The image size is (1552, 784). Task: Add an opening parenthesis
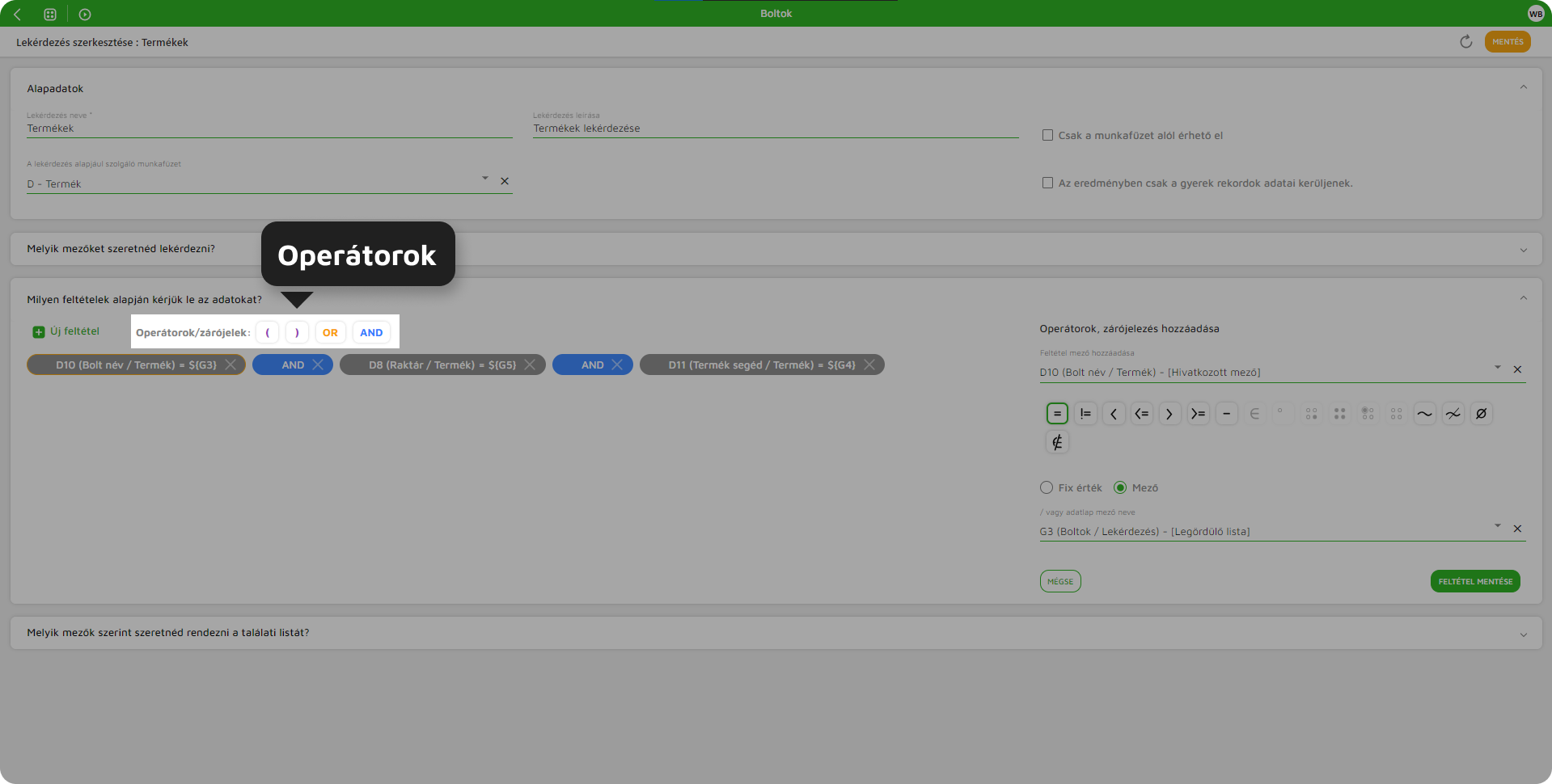268,332
